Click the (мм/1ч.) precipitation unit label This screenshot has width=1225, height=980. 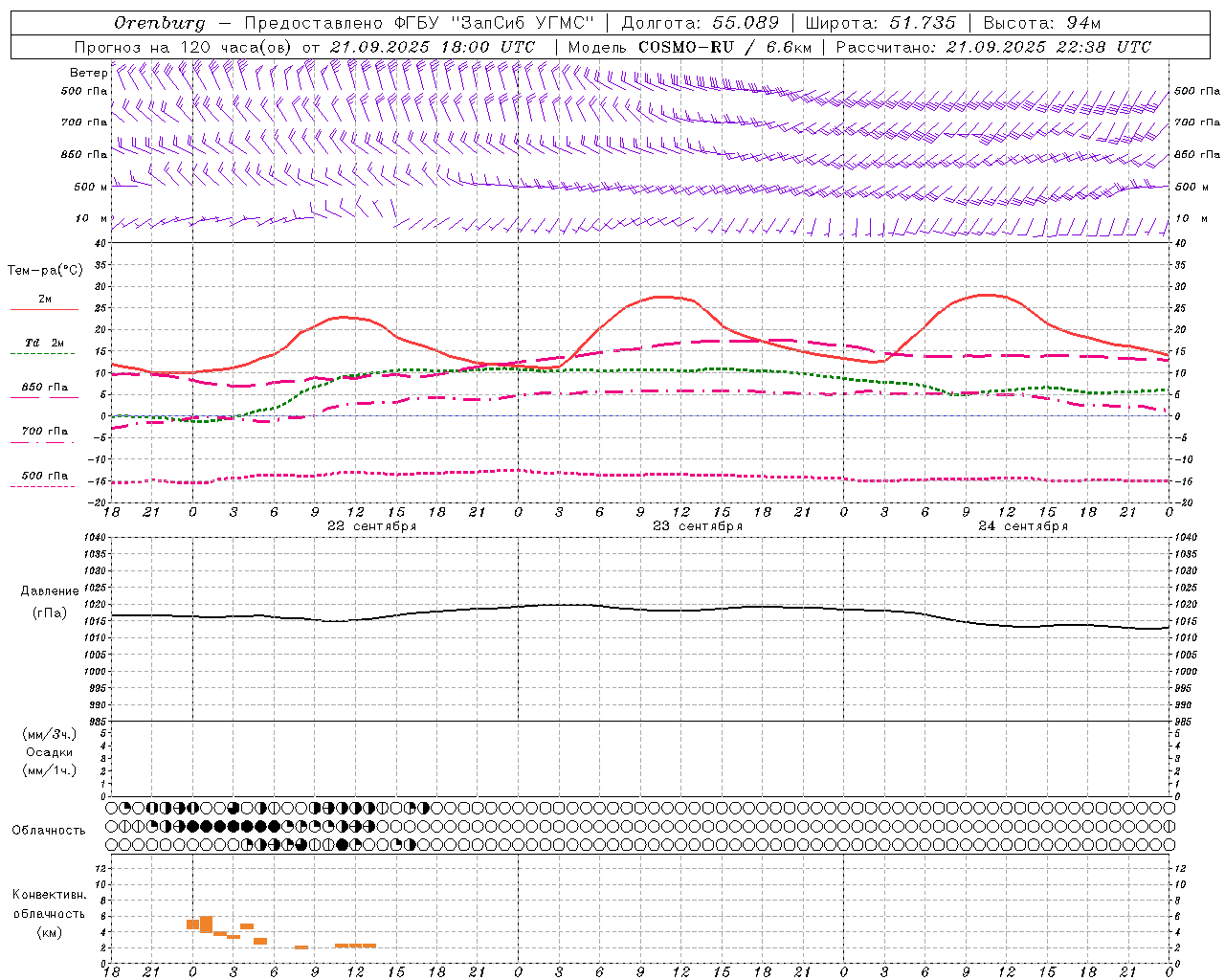(x=50, y=770)
